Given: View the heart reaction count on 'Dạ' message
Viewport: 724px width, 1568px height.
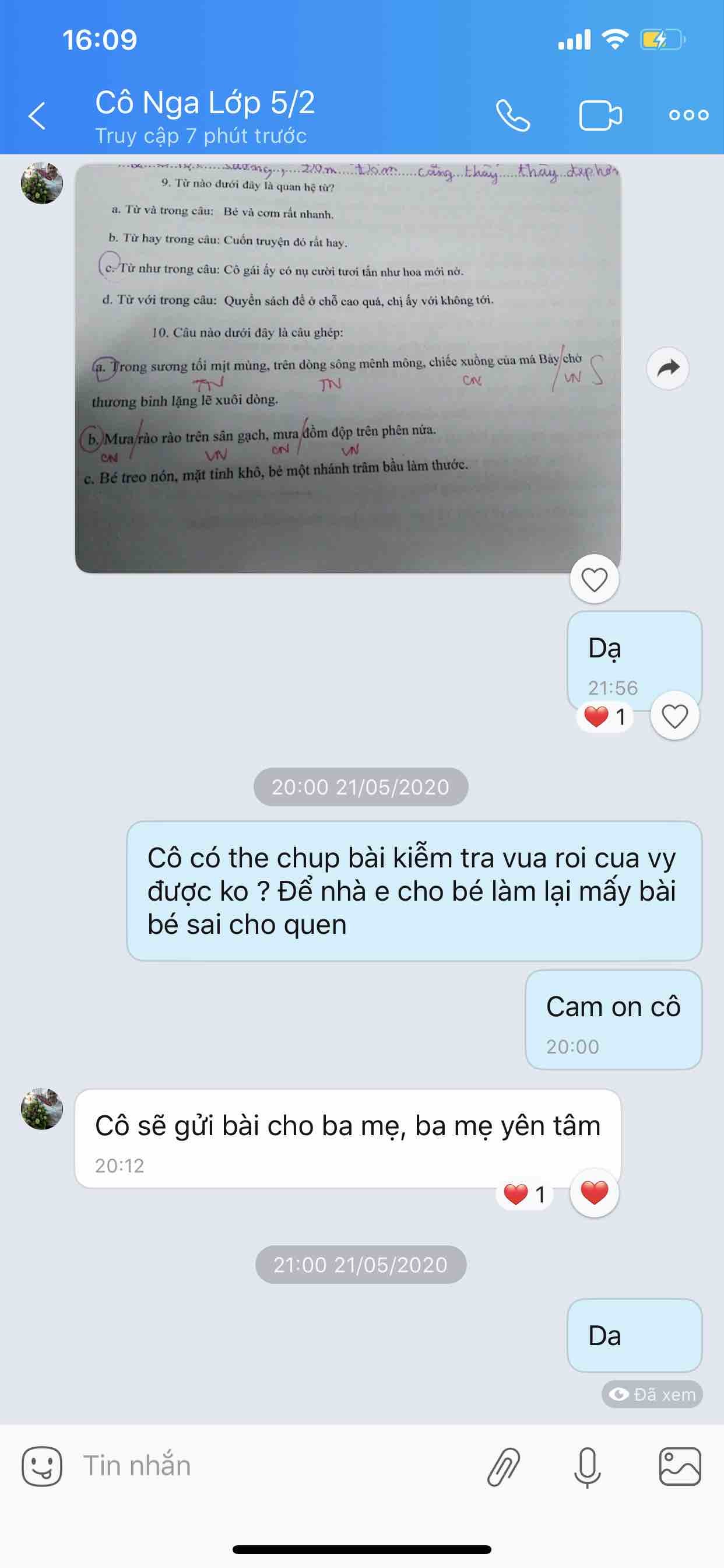Looking at the screenshot, I should click(x=604, y=717).
